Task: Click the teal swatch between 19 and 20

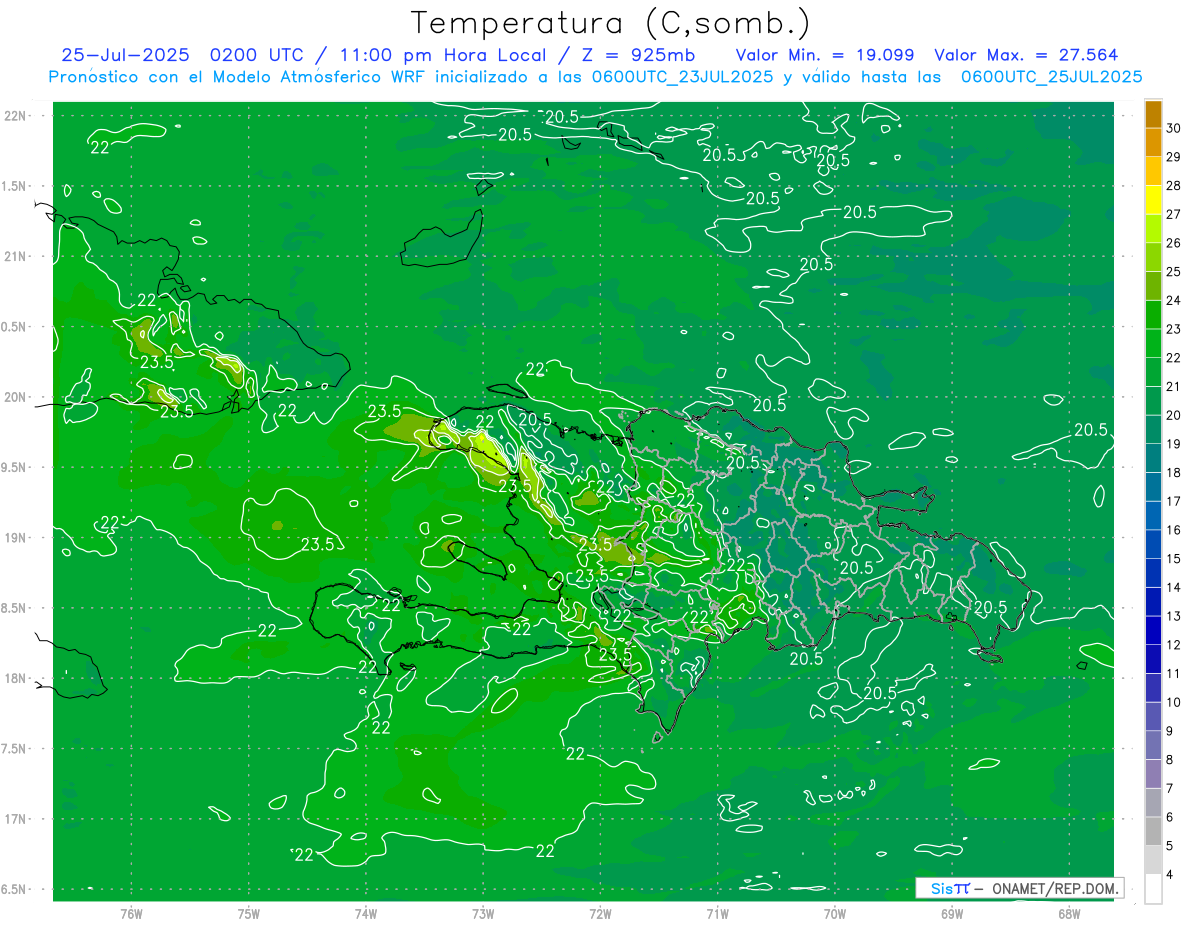Action: [x=1153, y=430]
